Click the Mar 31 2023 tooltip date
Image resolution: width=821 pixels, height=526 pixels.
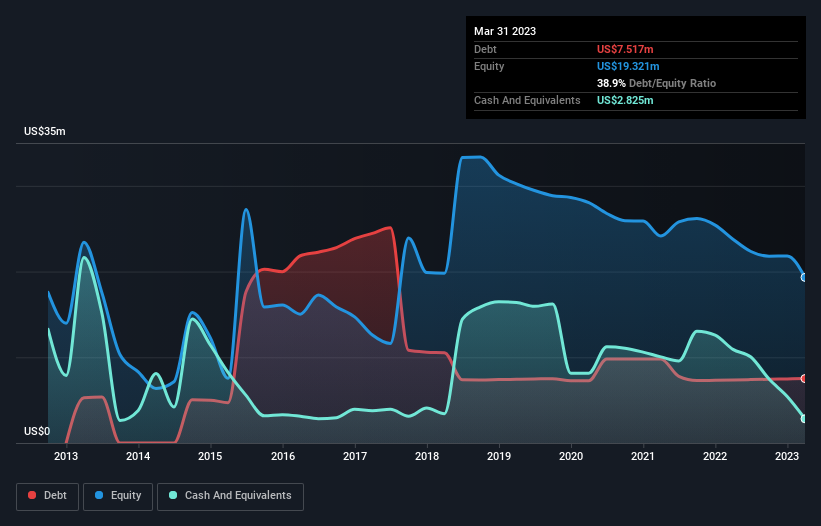click(505, 31)
